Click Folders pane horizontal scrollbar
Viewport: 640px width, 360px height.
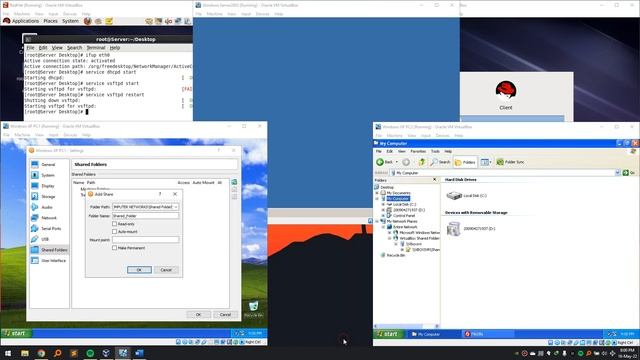(407, 326)
